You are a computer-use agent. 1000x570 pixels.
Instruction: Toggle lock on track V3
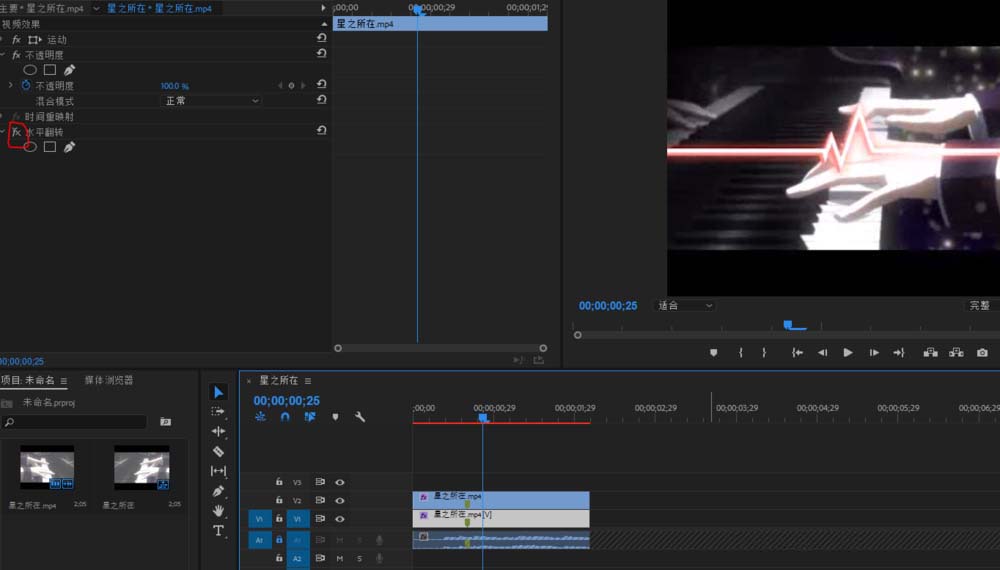(x=279, y=482)
